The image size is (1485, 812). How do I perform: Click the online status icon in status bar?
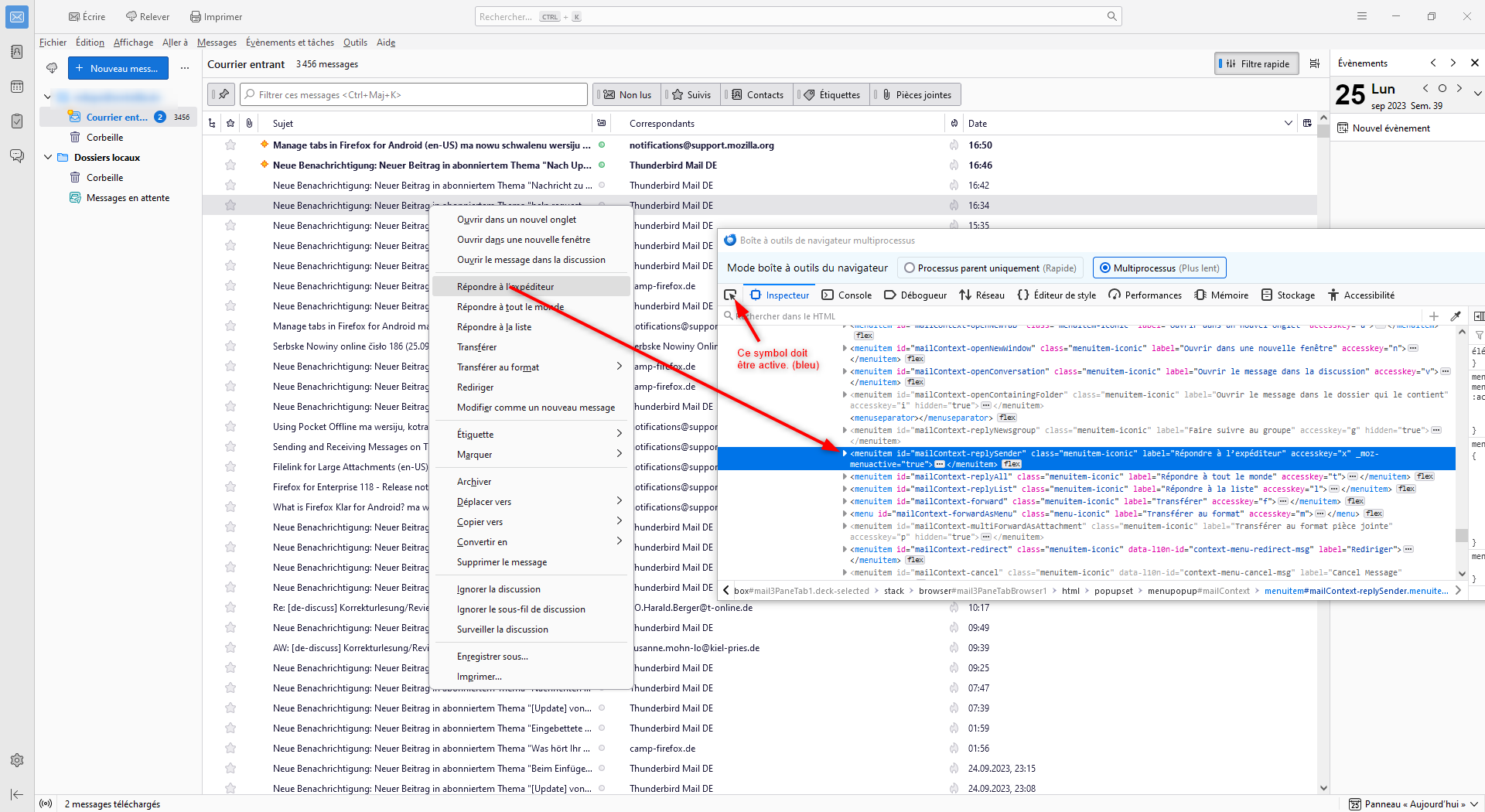pyautogui.click(x=46, y=803)
